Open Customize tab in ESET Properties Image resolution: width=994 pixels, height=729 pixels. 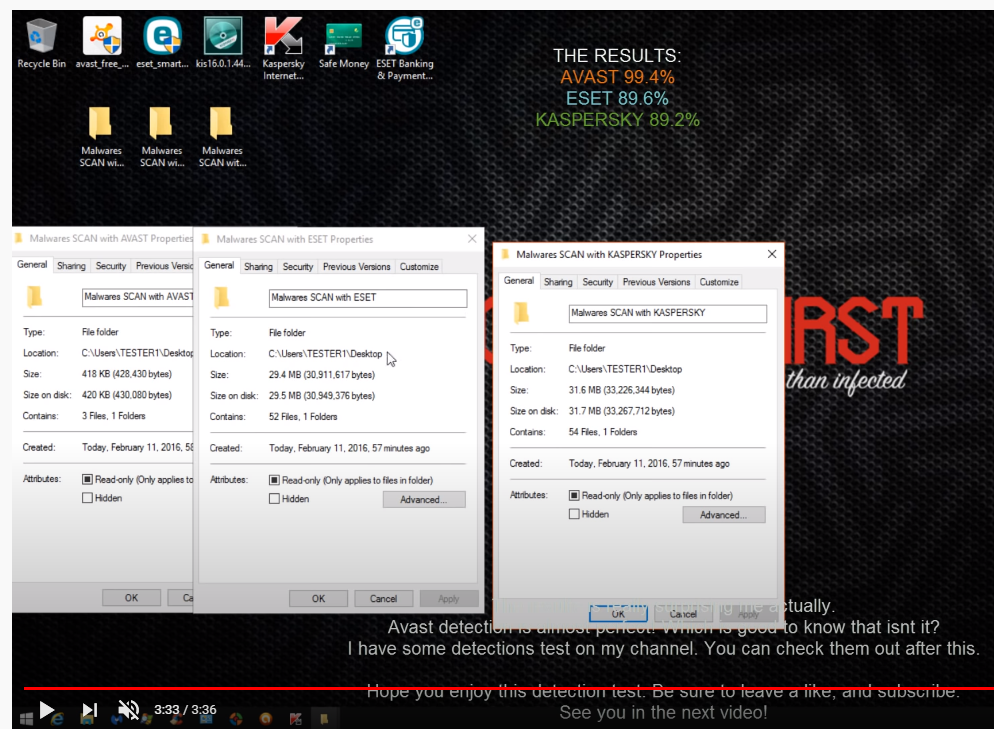pyautogui.click(x=419, y=267)
